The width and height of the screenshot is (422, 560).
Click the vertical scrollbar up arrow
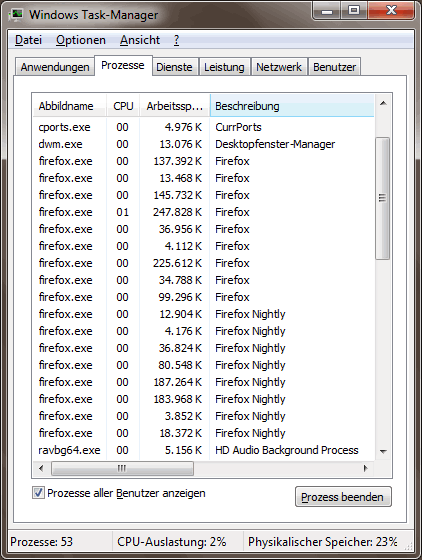tap(383, 104)
